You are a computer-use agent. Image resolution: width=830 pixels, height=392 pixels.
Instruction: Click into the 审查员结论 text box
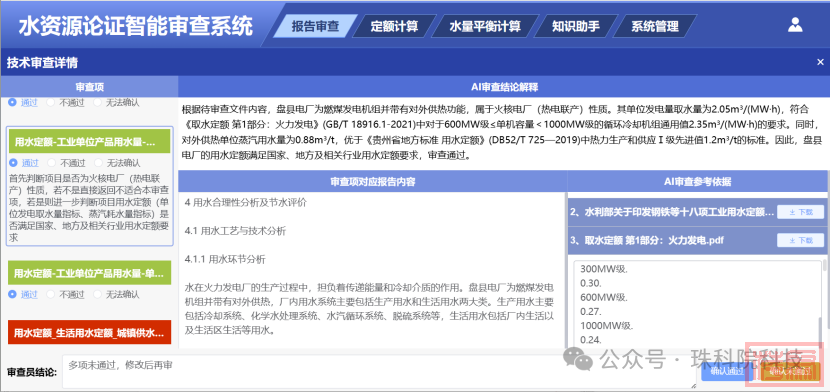click(380, 371)
